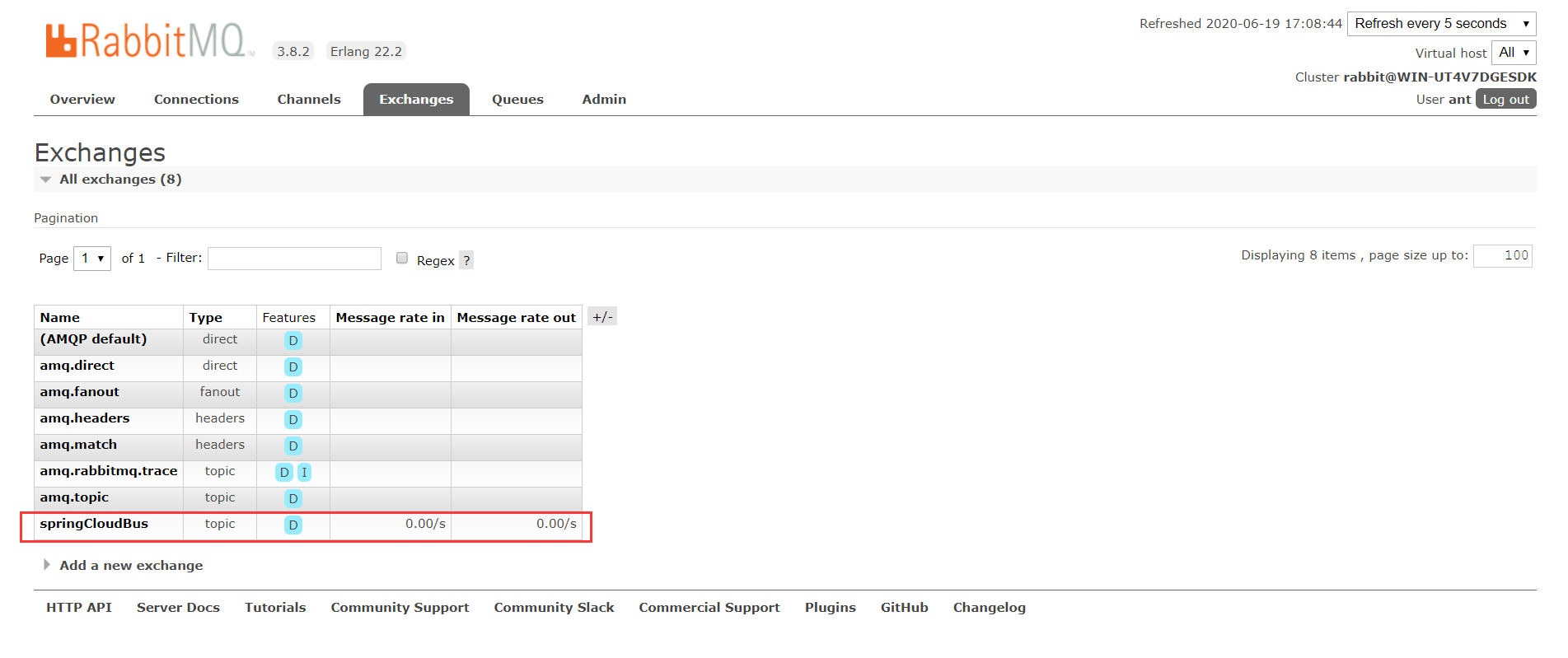Open the GitHub footer link
The height and width of the screenshot is (658, 1568).
pos(905,607)
